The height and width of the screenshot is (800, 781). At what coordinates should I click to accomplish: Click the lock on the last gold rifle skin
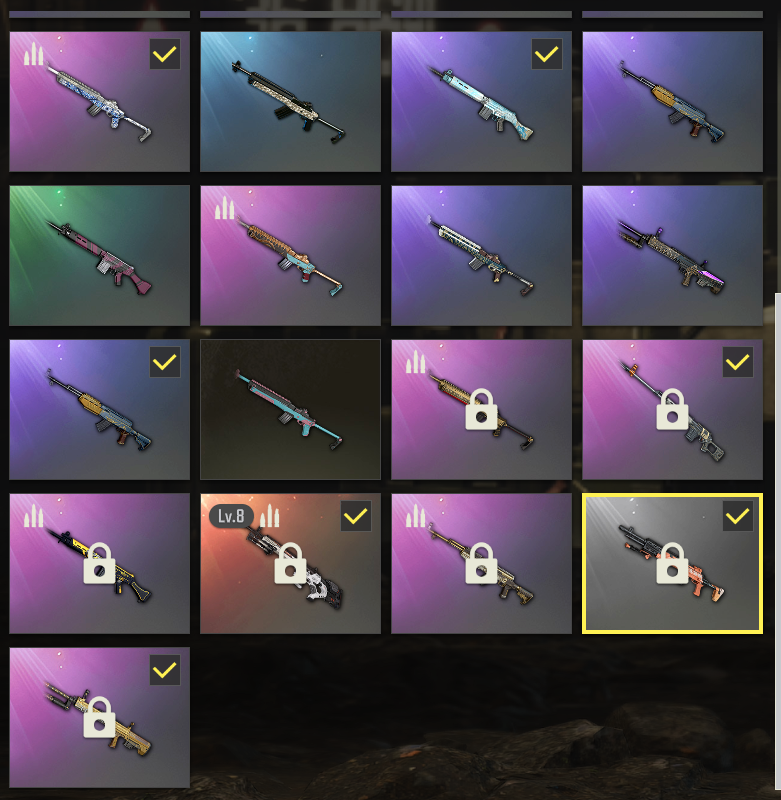coord(99,717)
